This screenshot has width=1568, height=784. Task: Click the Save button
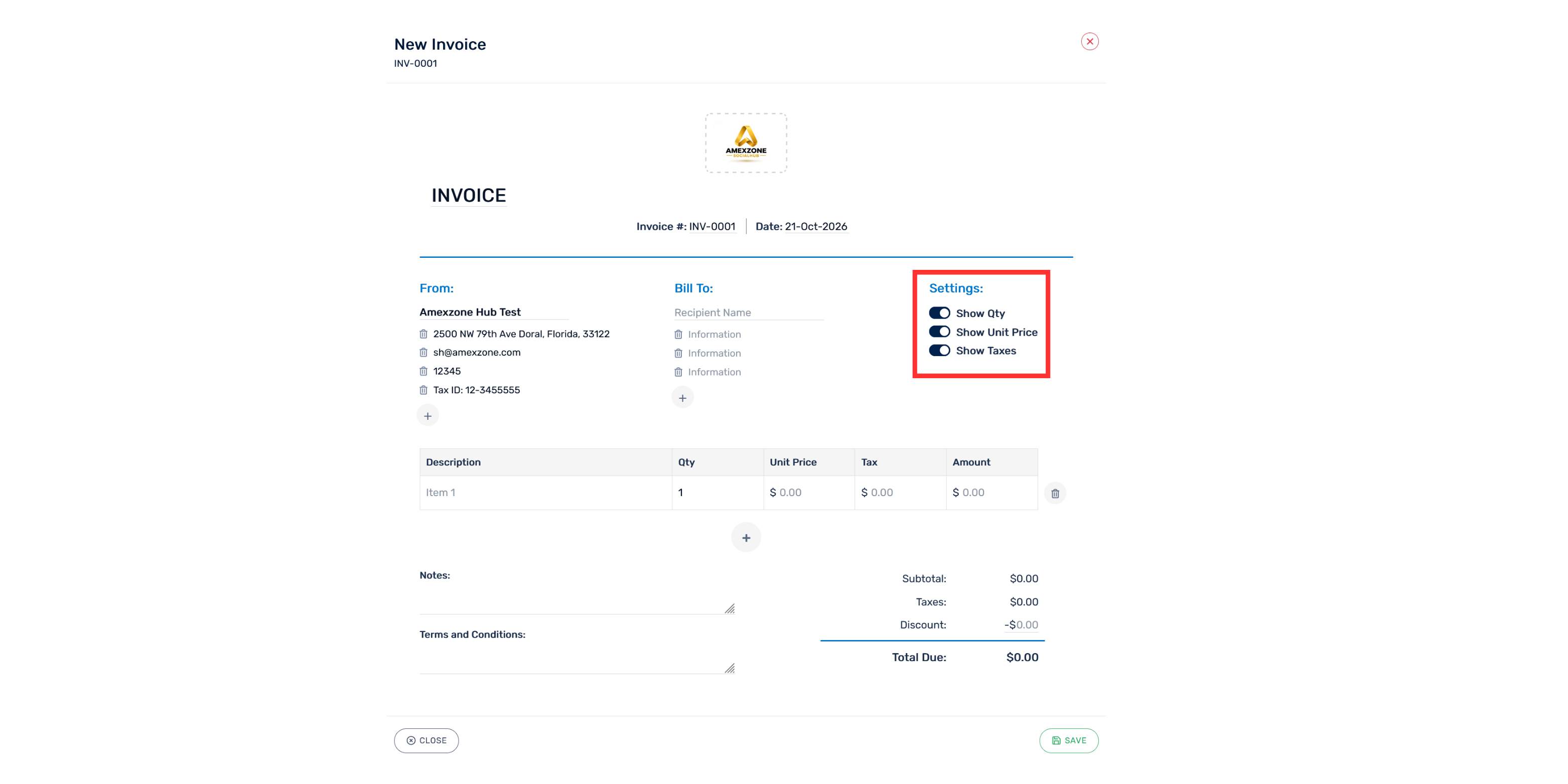1069,741
